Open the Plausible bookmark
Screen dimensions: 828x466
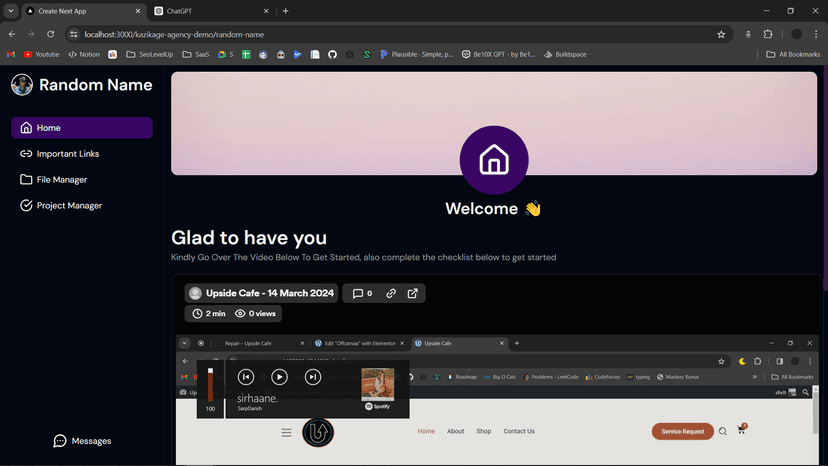click(417, 54)
